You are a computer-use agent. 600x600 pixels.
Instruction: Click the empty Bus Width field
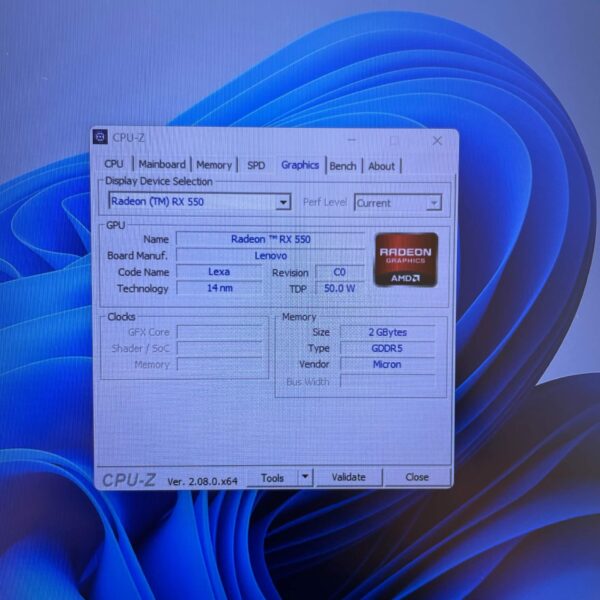click(388, 381)
